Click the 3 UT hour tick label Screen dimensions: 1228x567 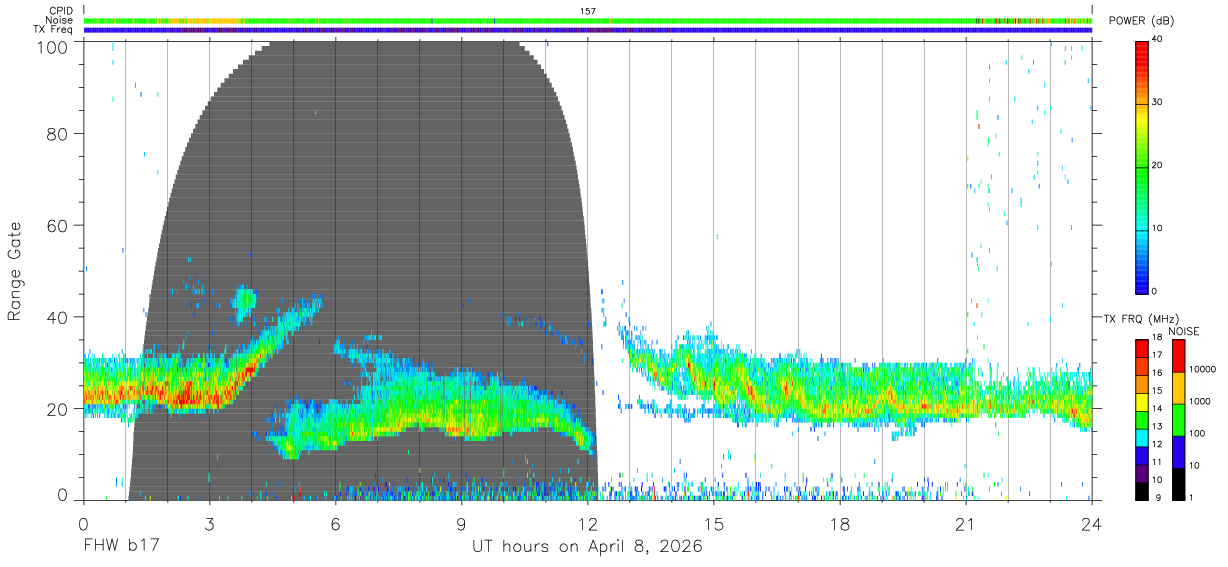(209, 524)
